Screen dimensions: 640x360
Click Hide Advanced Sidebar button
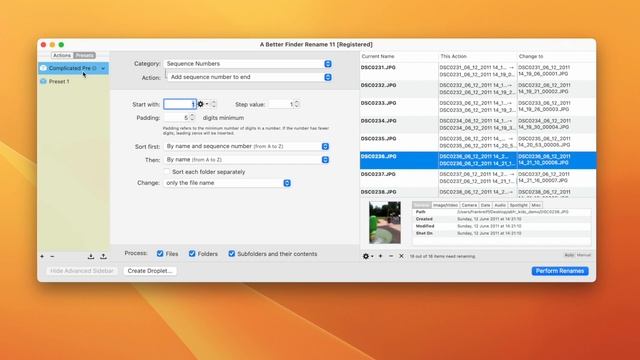(82, 271)
